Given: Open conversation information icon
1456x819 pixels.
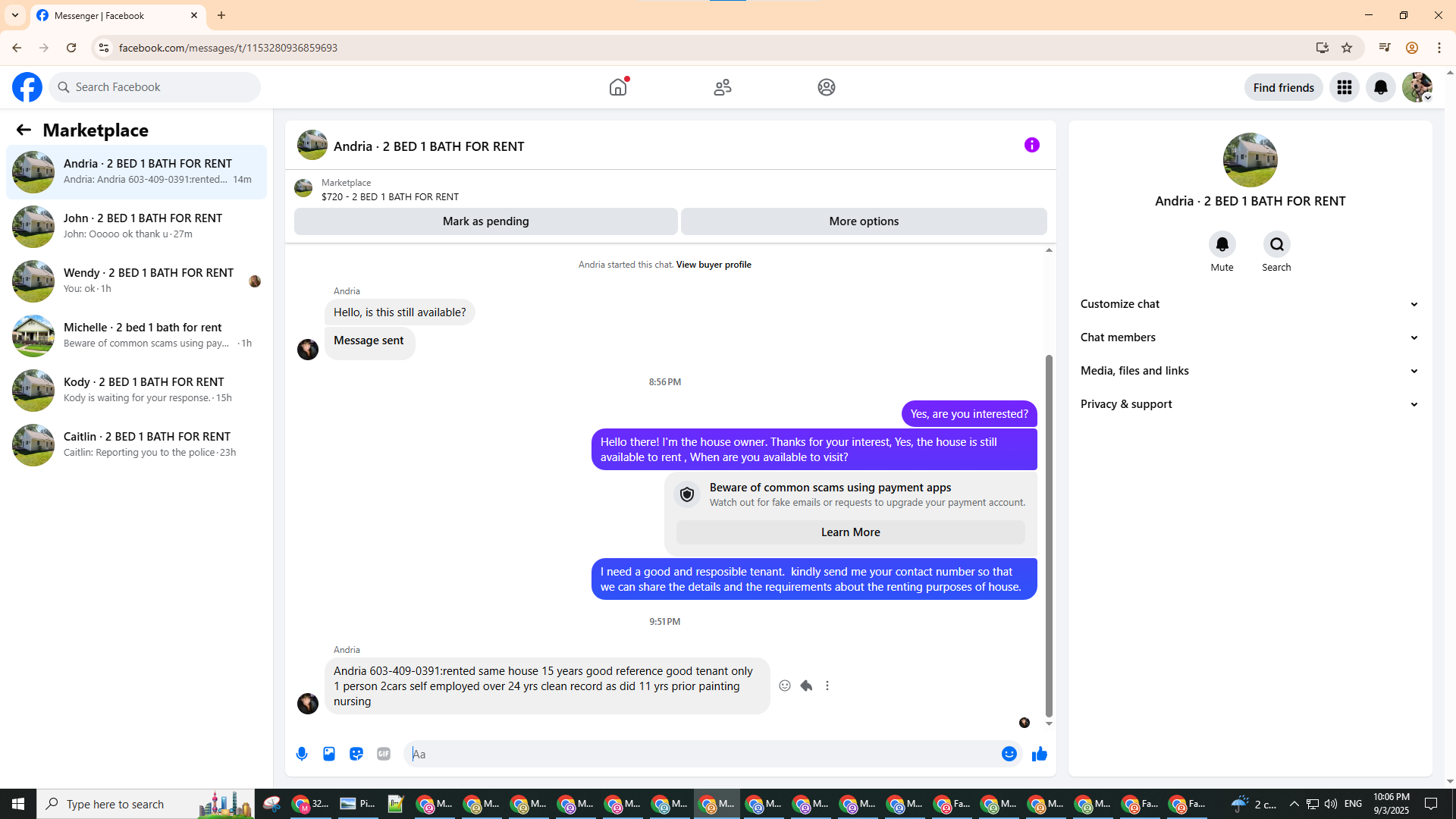Looking at the screenshot, I should click(x=1032, y=145).
